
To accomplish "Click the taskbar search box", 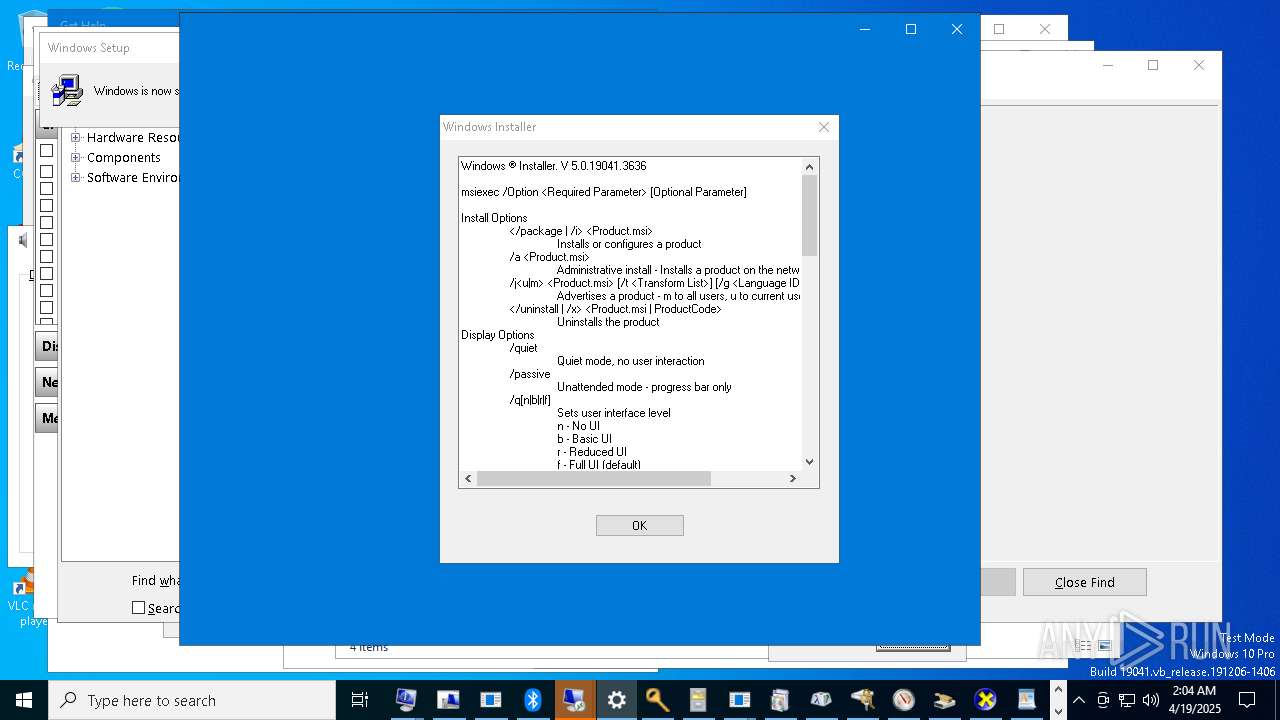I will [x=192, y=700].
